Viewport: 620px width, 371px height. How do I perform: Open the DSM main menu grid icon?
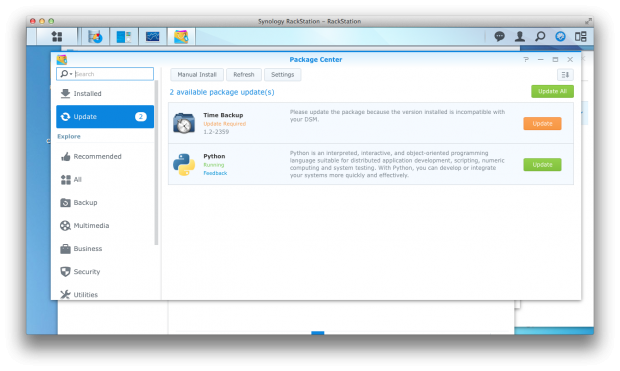point(57,36)
